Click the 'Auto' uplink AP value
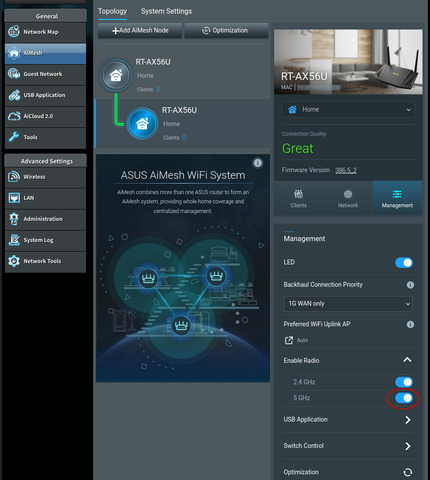The width and height of the screenshot is (430, 480). pyautogui.click(x=302, y=340)
